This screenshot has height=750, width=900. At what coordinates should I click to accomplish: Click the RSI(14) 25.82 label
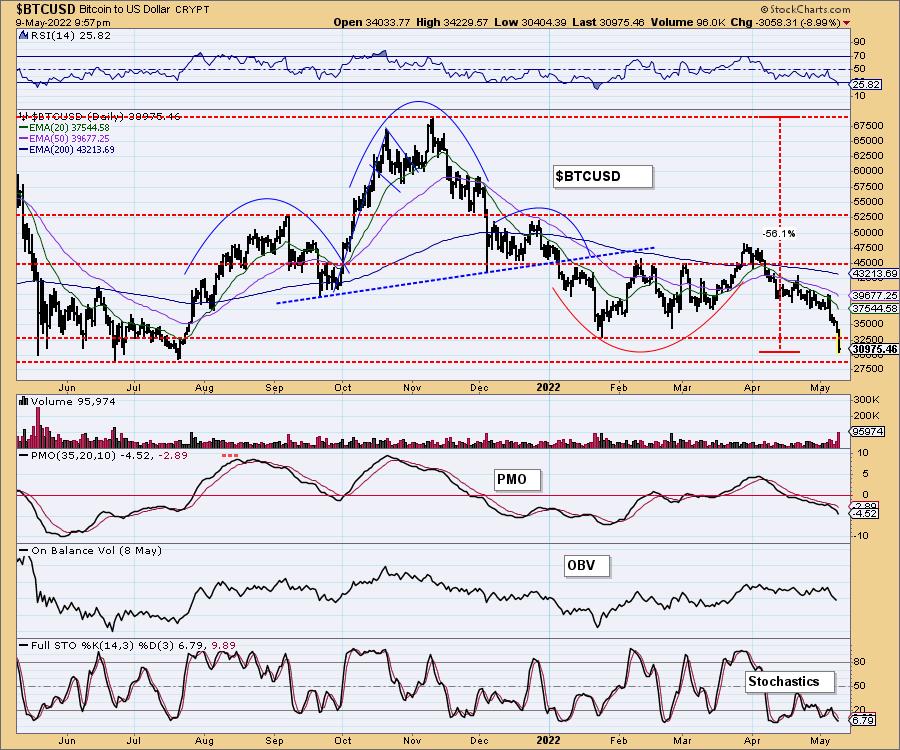pyautogui.click(x=70, y=35)
